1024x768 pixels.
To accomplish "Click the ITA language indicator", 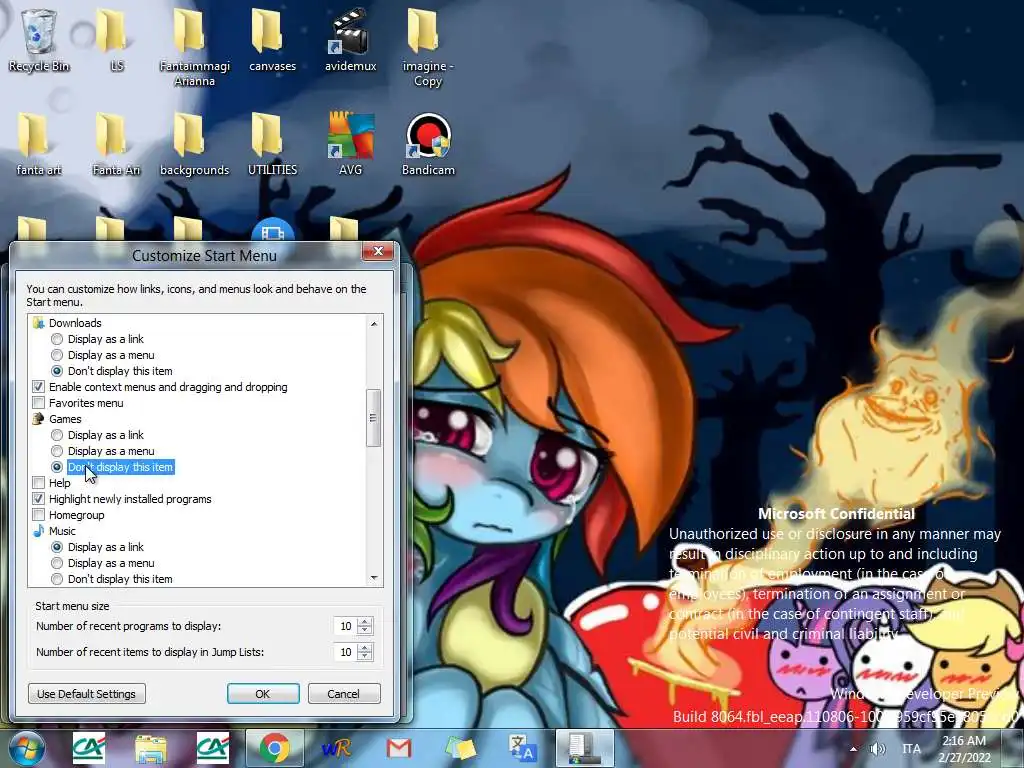I will click(x=911, y=749).
